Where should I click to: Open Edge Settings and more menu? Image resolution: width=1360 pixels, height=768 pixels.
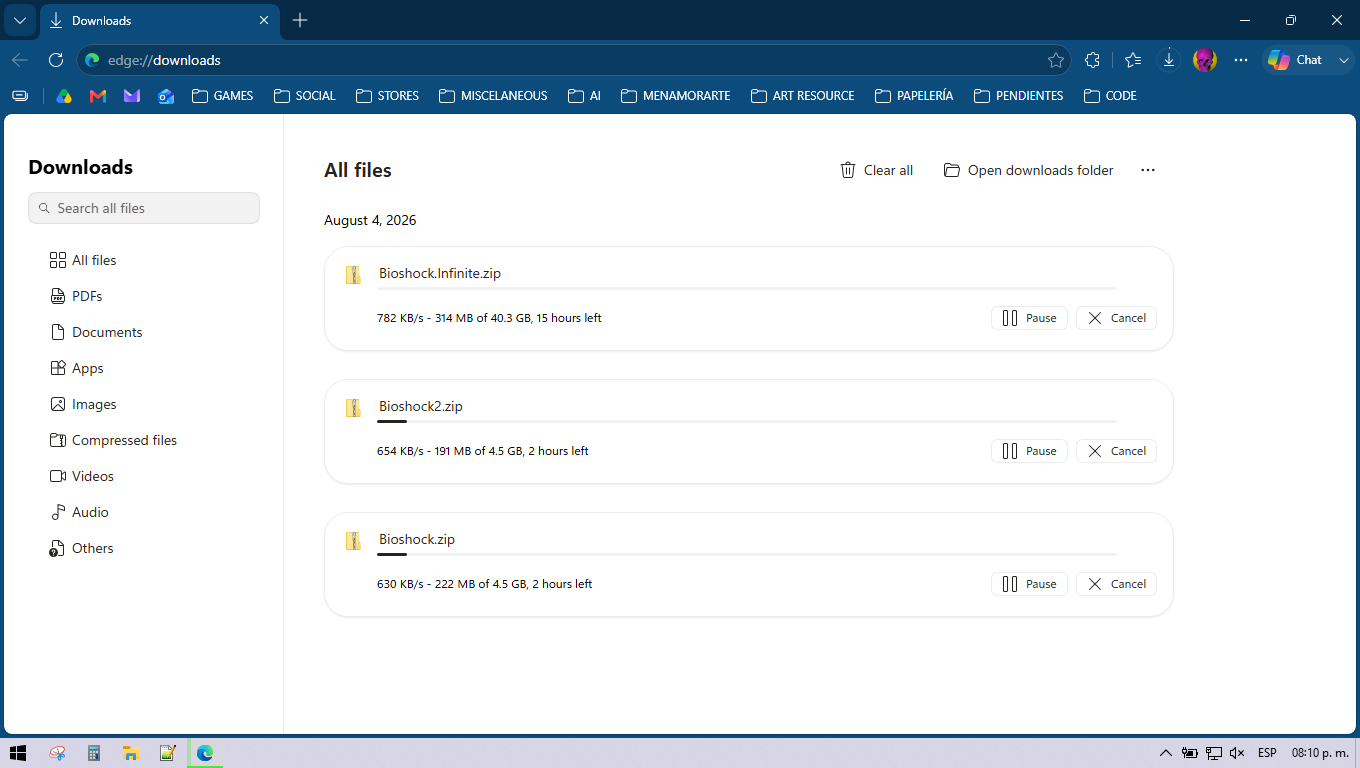[x=1241, y=60]
